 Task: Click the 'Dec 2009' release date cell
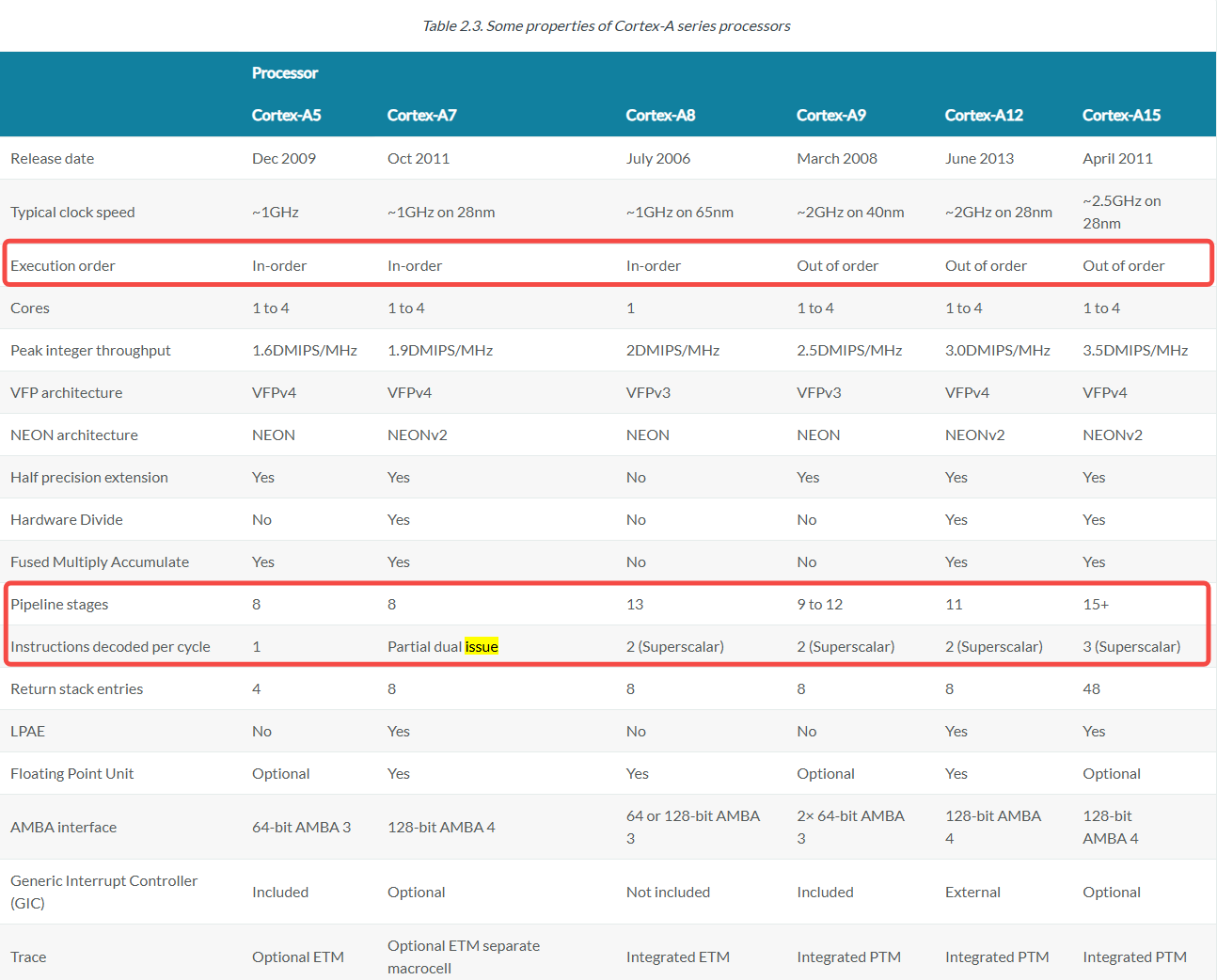[284, 159]
